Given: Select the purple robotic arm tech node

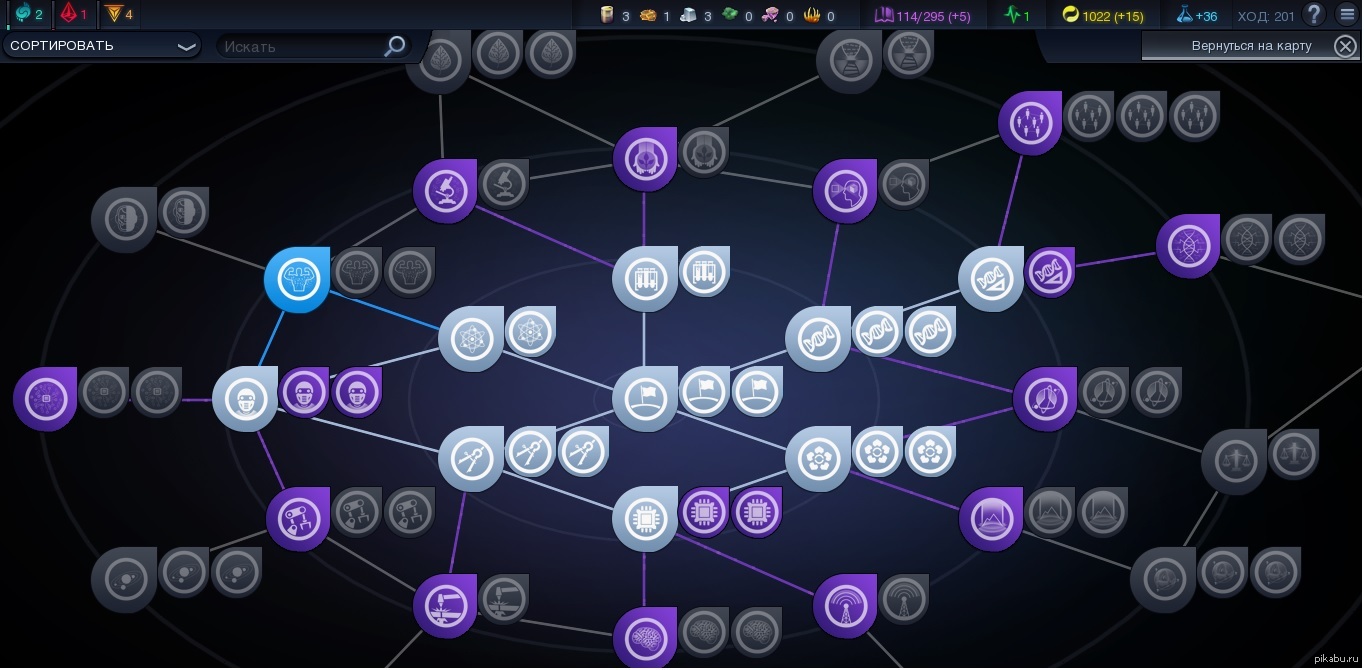Looking at the screenshot, I should 298,518.
